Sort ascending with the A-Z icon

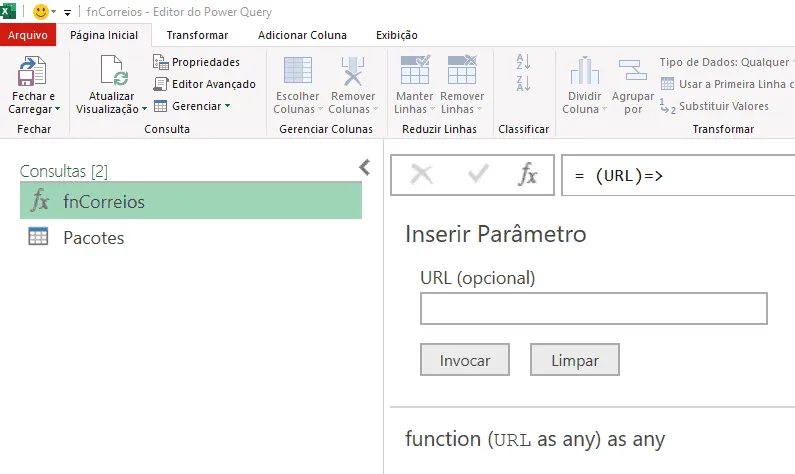click(x=523, y=62)
